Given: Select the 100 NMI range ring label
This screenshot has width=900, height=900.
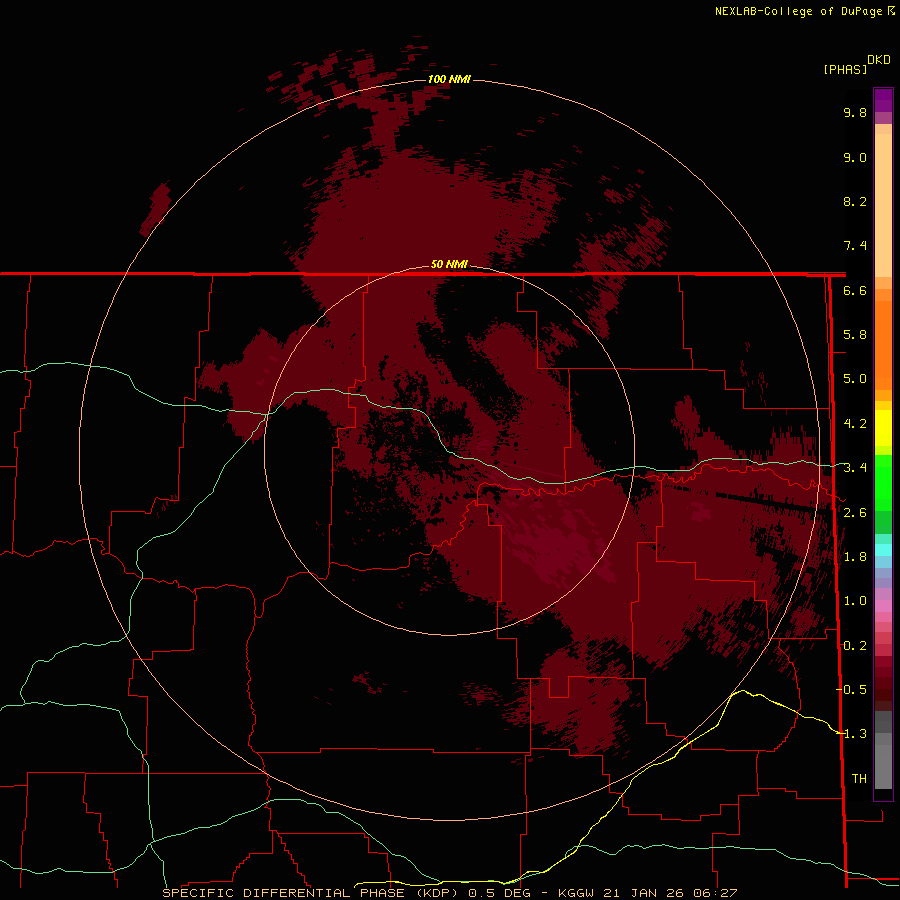Looking at the screenshot, I should point(449,79).
